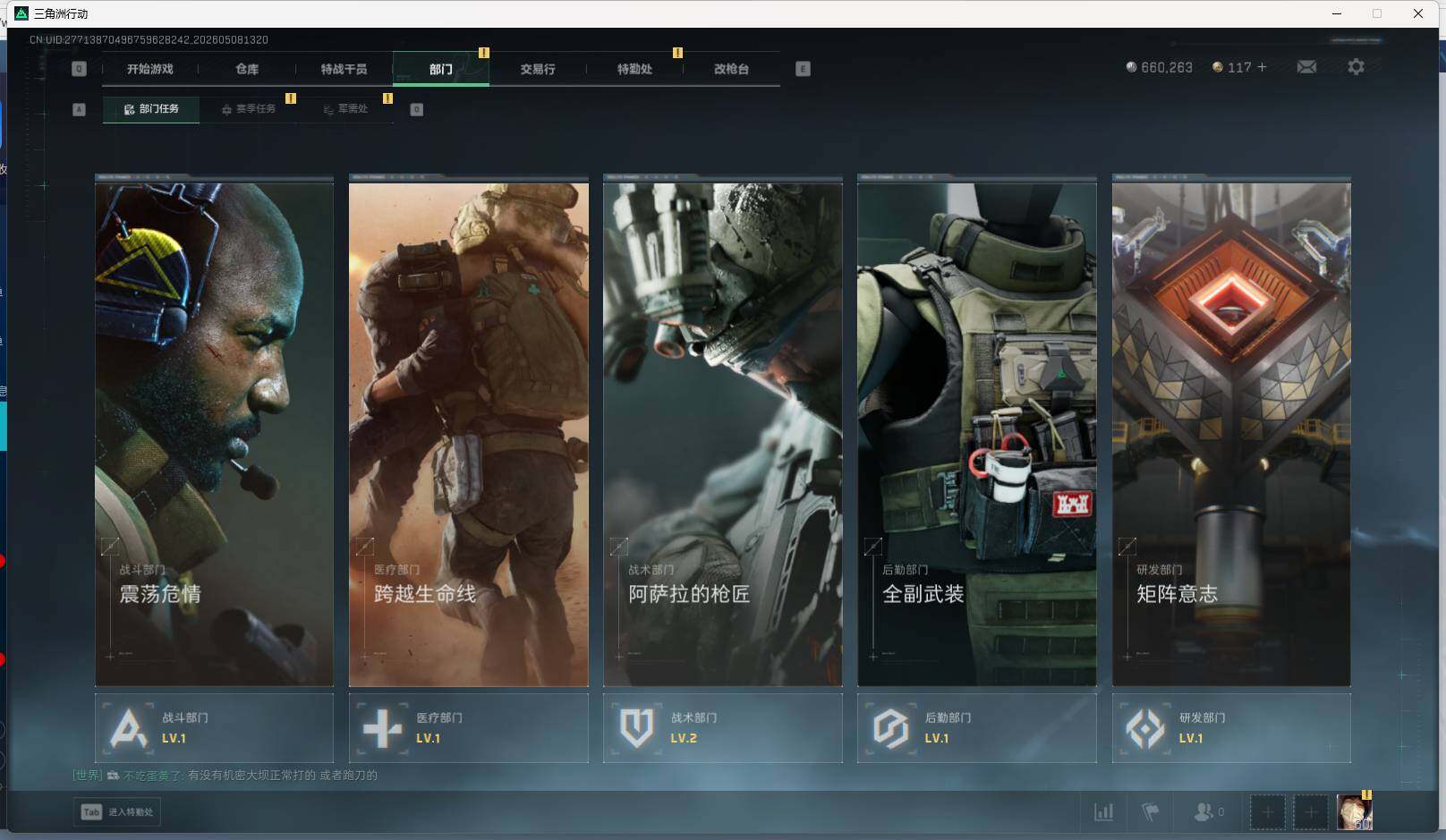Open the 特战干员 tab
This screenshot has width=1446, height=840.
point(344,69)
